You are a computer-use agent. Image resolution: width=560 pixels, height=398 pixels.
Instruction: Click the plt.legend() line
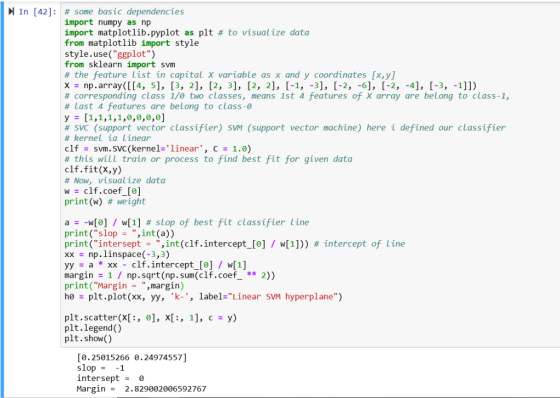pos(93,328)
